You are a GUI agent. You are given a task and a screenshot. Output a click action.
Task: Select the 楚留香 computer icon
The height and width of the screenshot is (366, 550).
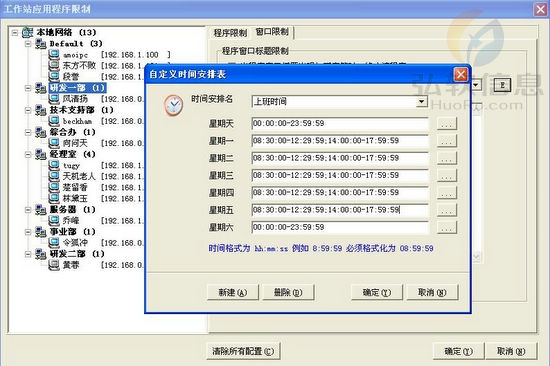pos(54,187)
